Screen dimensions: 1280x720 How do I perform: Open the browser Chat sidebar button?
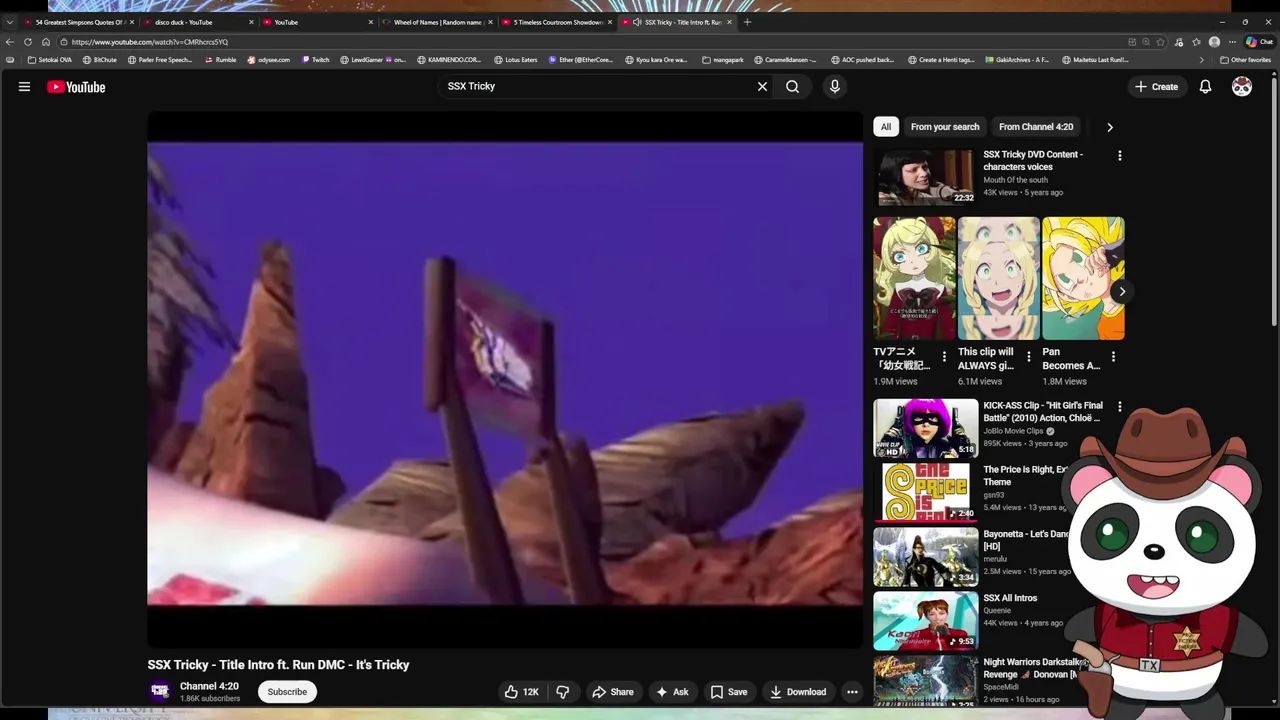(1259, 42)
